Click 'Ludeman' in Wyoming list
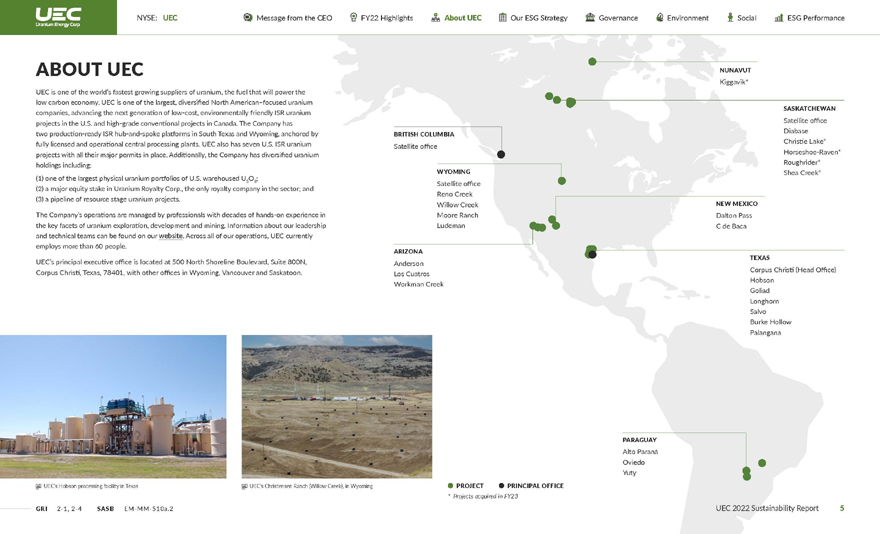880x534 pixels. tap(451, 226)
